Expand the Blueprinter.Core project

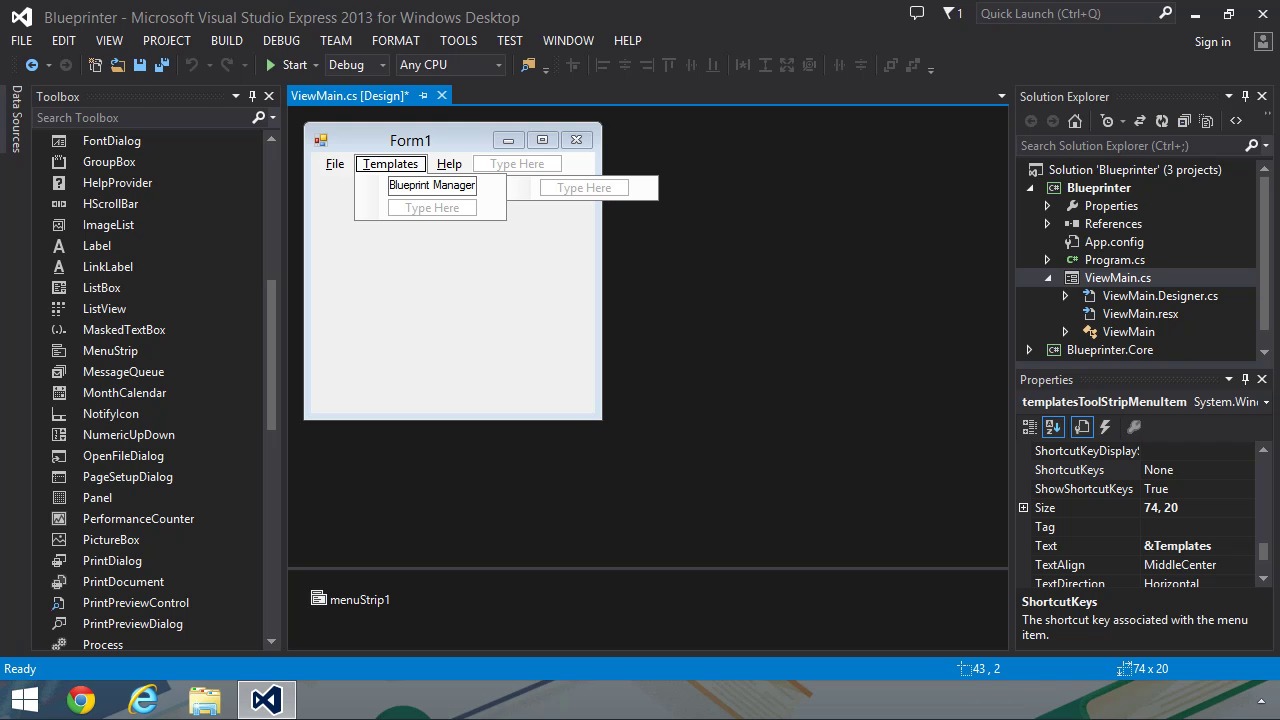tap(1030, 350)
